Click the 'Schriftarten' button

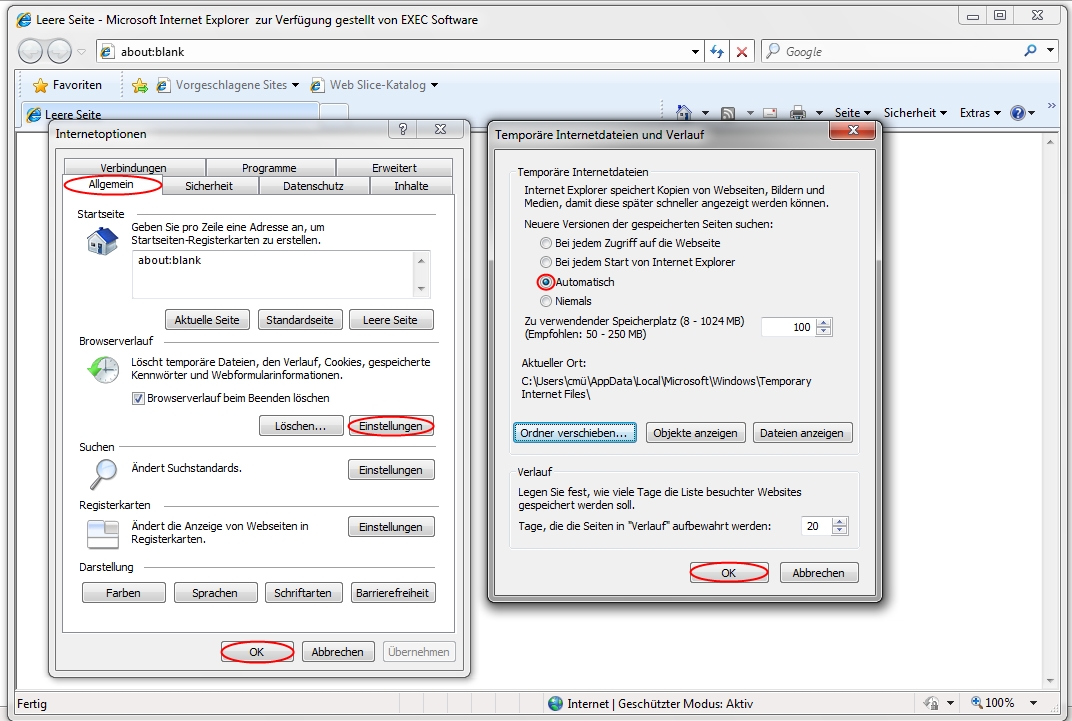(303, 593)
